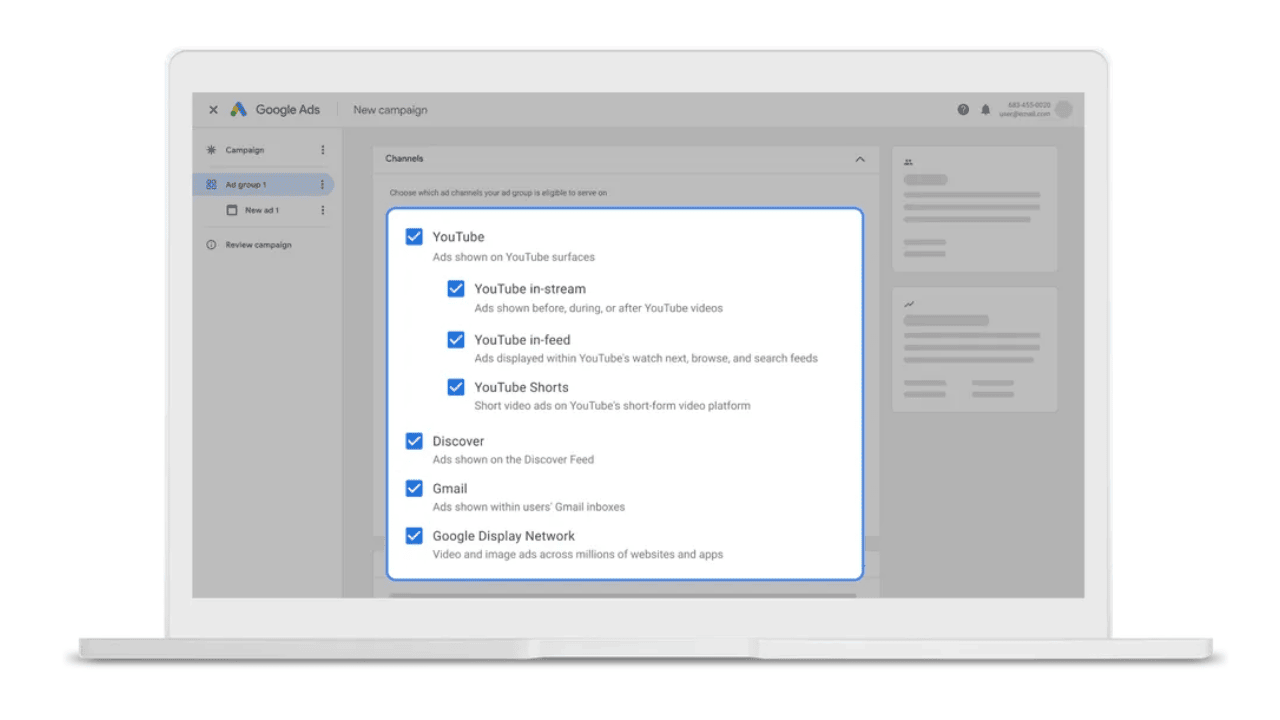Select Review campaign in the sidebar
Image resolution: width=1280 pixels, height=720 pixels.
coord(258,245)
